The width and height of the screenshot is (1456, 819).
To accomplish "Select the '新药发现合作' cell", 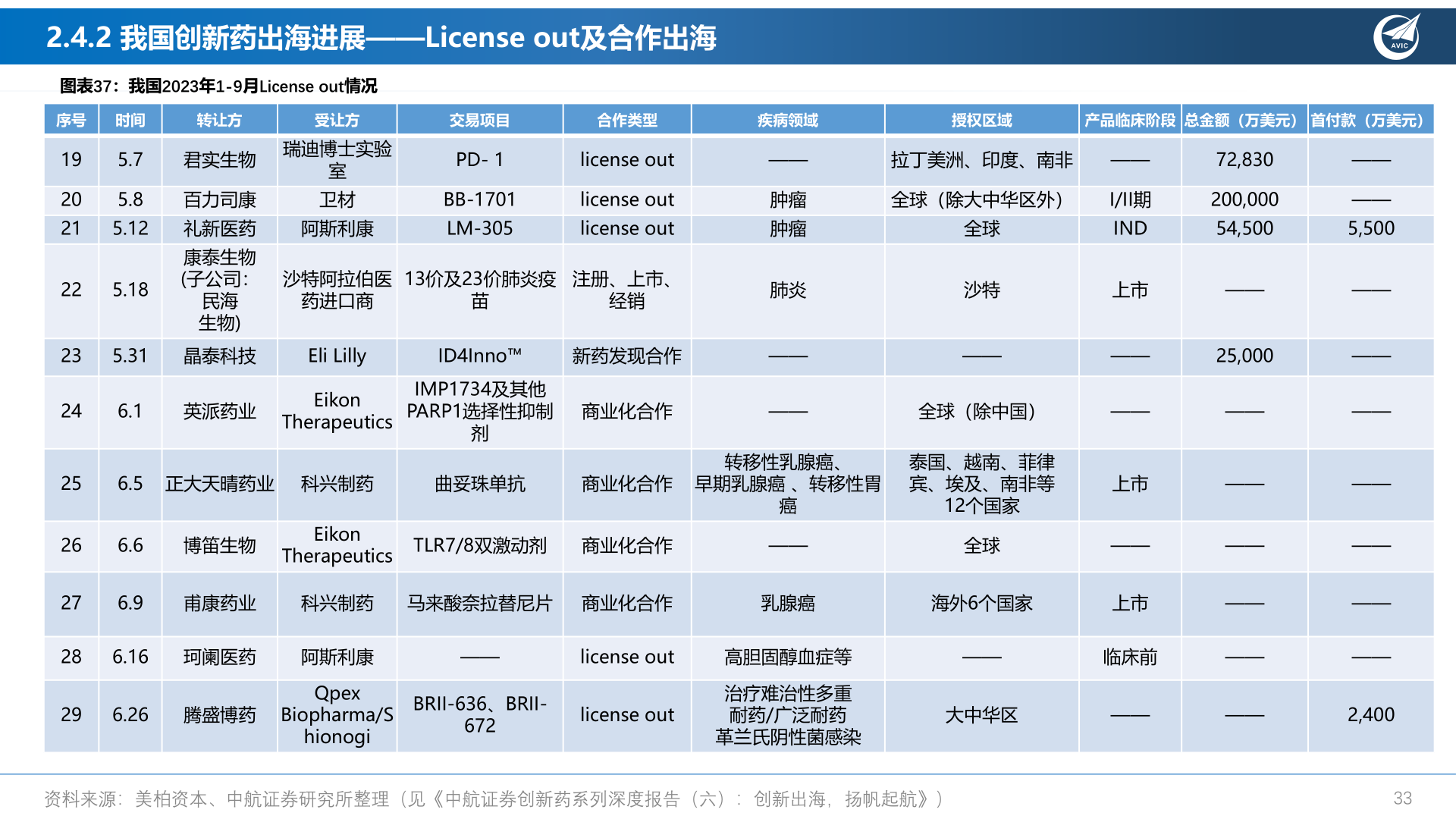I will pos(627,356).
